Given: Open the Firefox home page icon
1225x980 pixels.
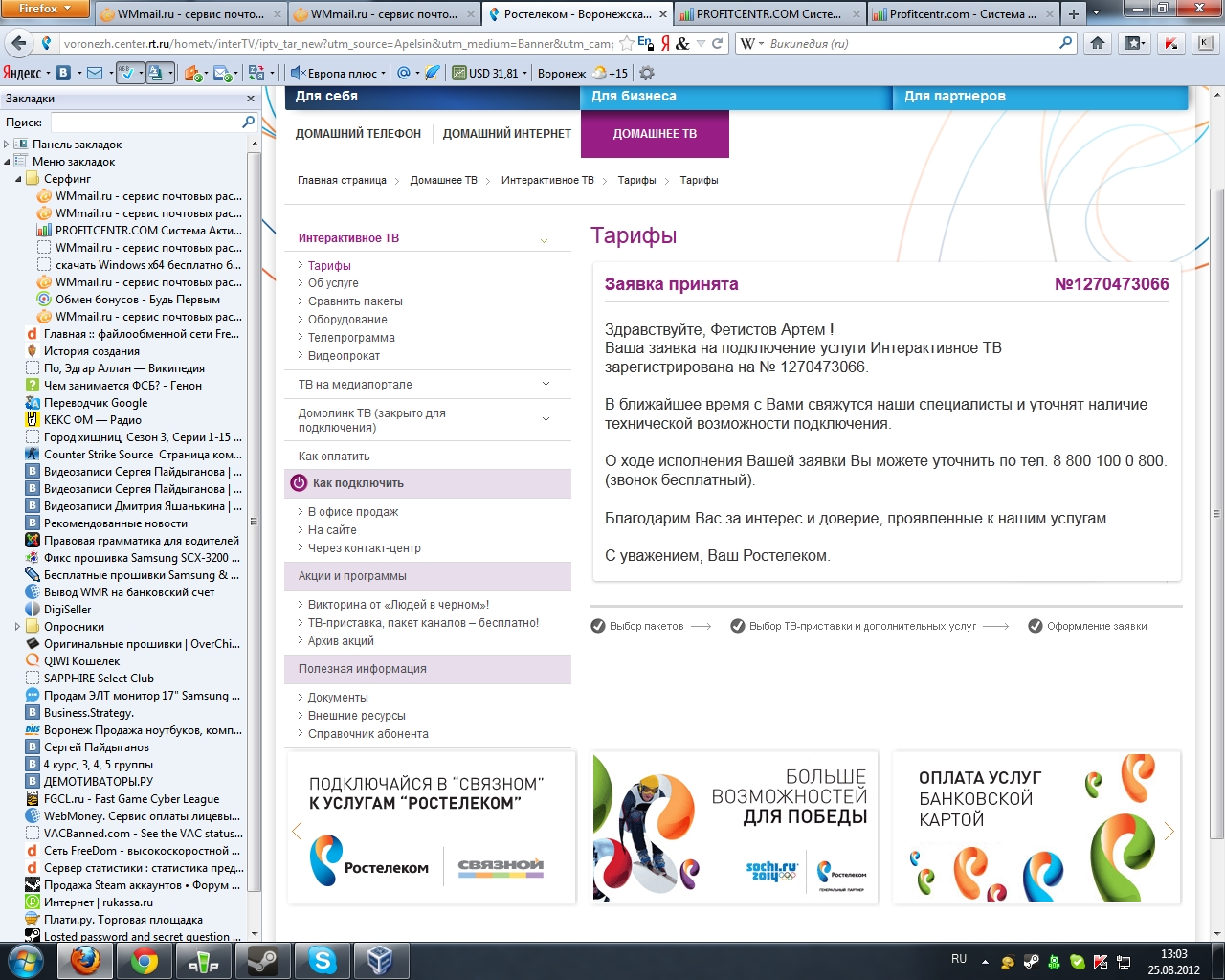Looking at the screenshot, I should (1098, 43).
